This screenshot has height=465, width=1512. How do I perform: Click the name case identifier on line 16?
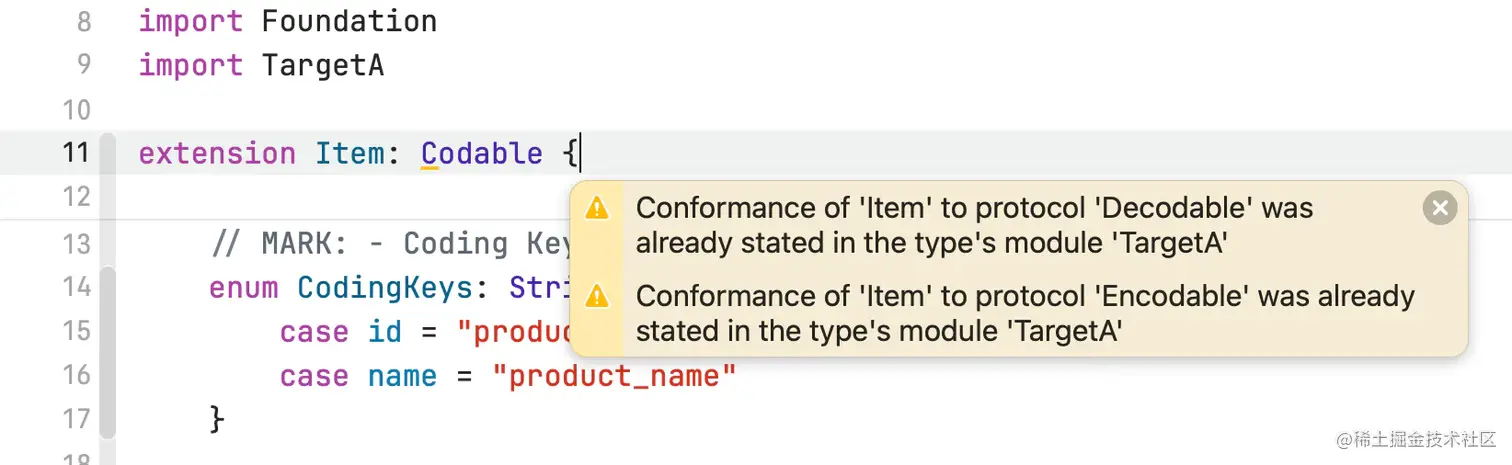point(402,377)
